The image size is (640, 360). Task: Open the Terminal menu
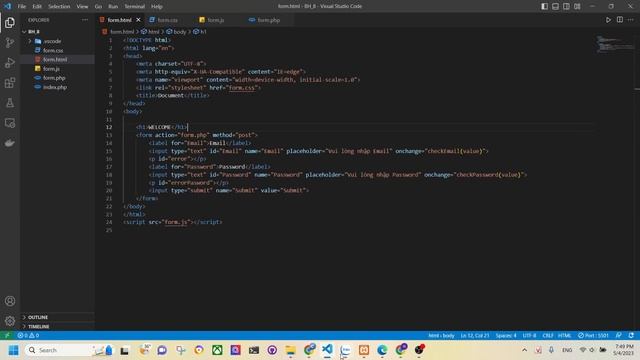pyautogui.click(x=135, y=6)
